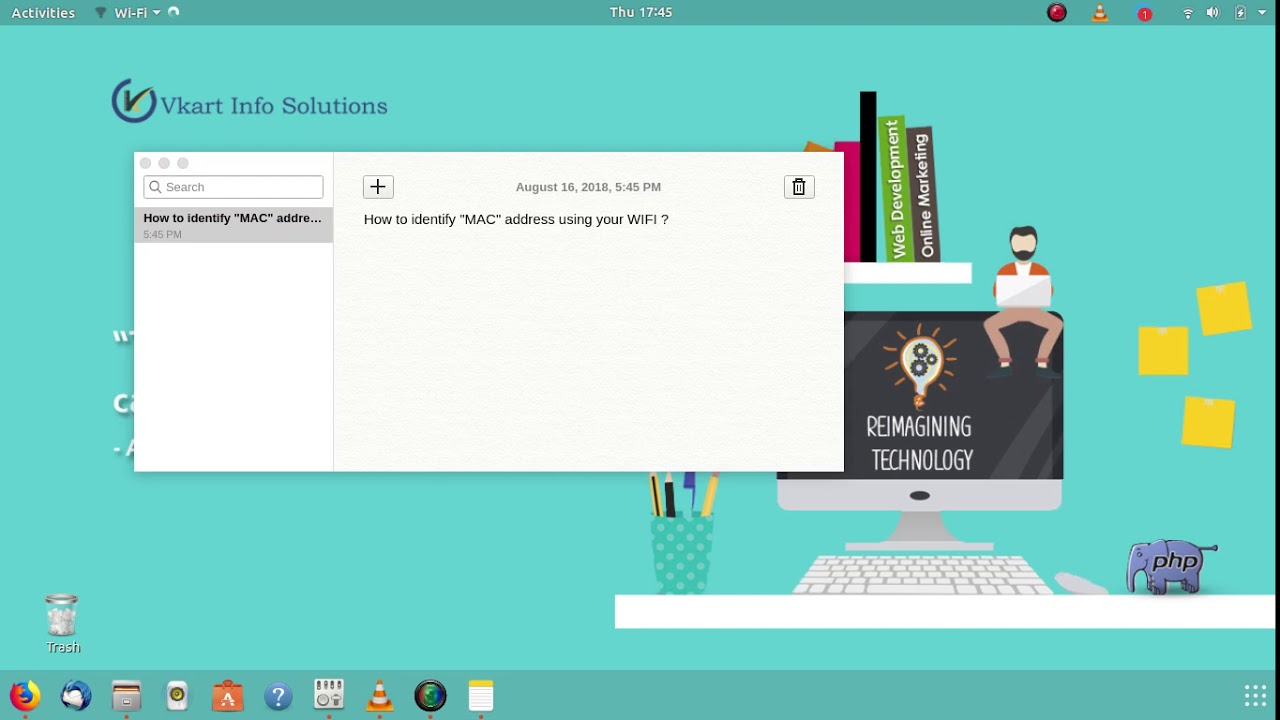Open VLC media player from dock
This screenshot has height=720, width=1280.
380,695
